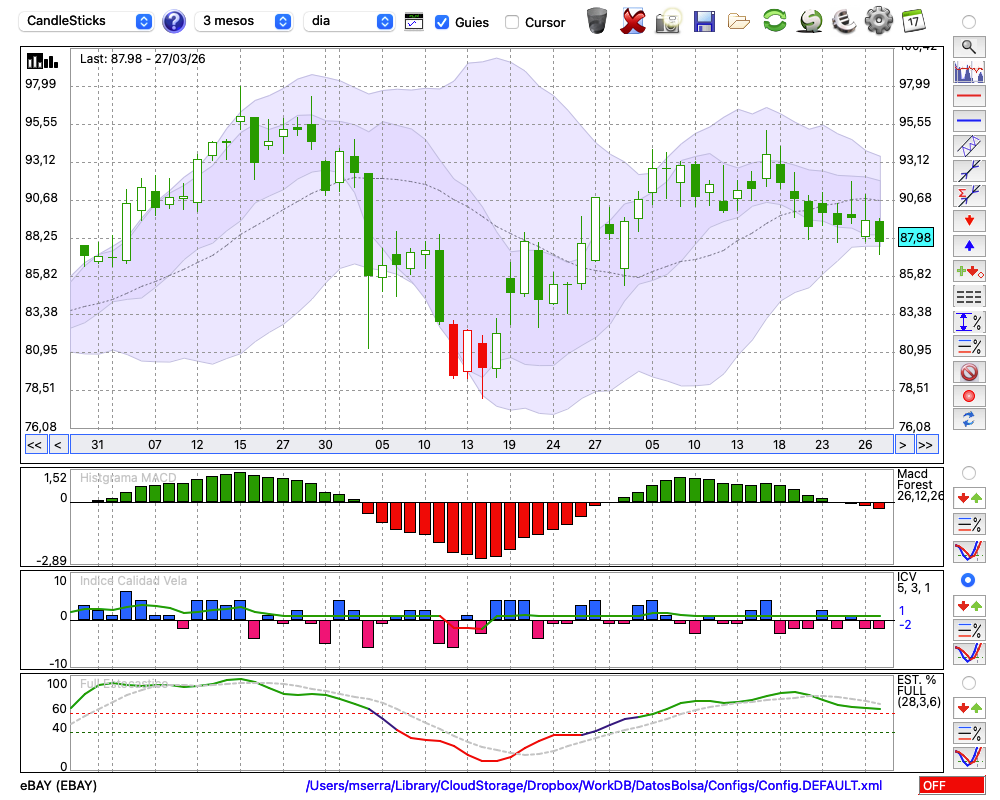Select the Full Stochastic panel radio button
The image size is (1000, 800).
[969, 683]
